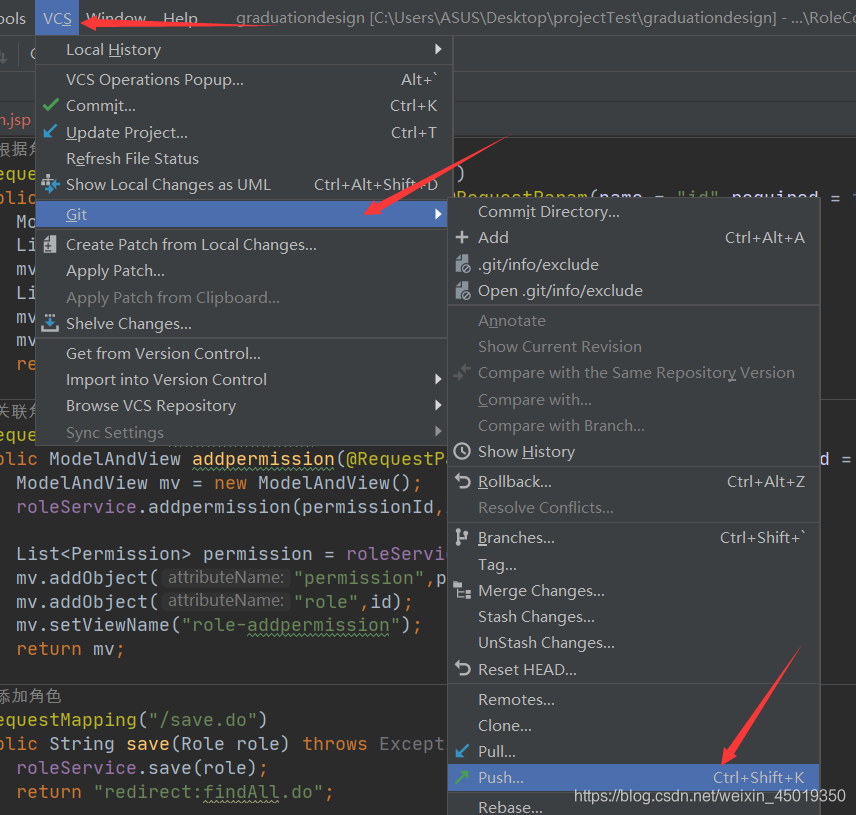Click the .jsp editor tab

coord(16,119)
